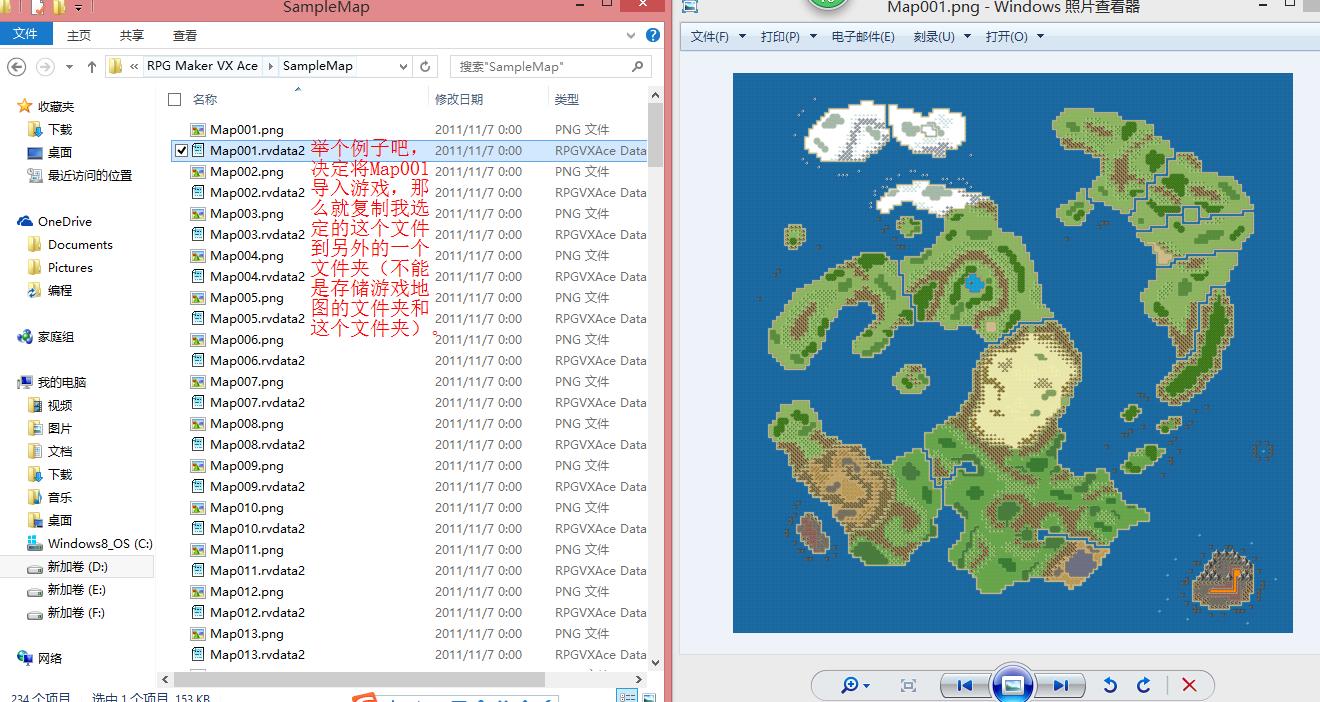The image size is (1320, 702).
Task: Switch to 共享 ribbon tab
Action: click(x=132, y=35)
